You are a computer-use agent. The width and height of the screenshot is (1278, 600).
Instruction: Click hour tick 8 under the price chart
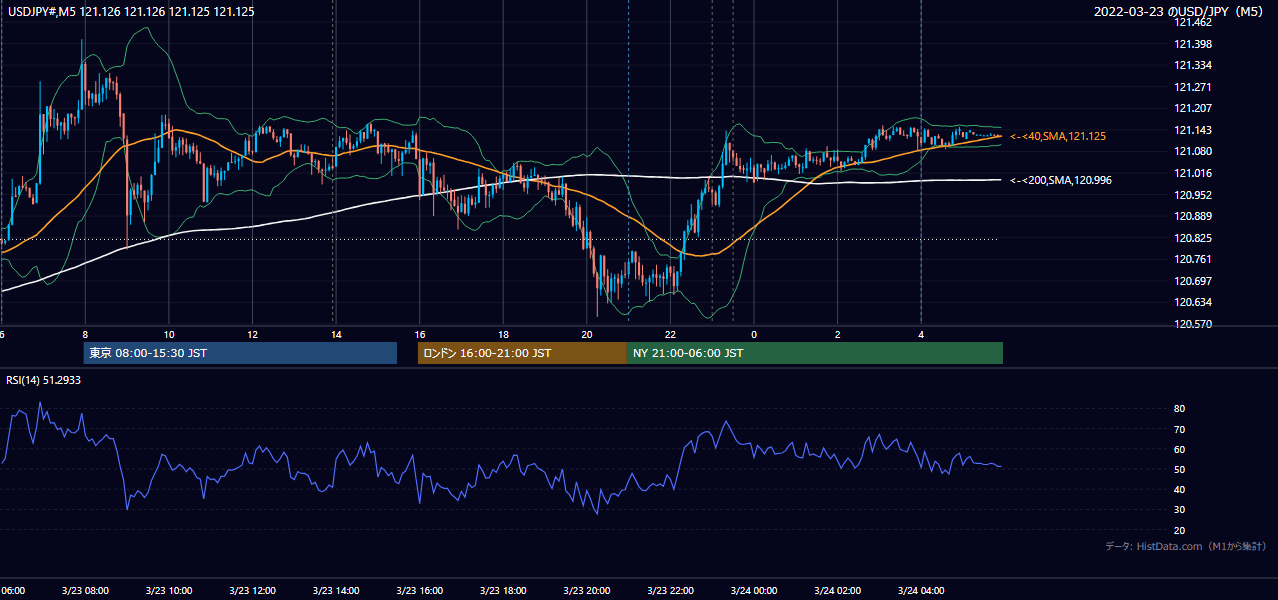pyautogui.click(x=85, y=334)
